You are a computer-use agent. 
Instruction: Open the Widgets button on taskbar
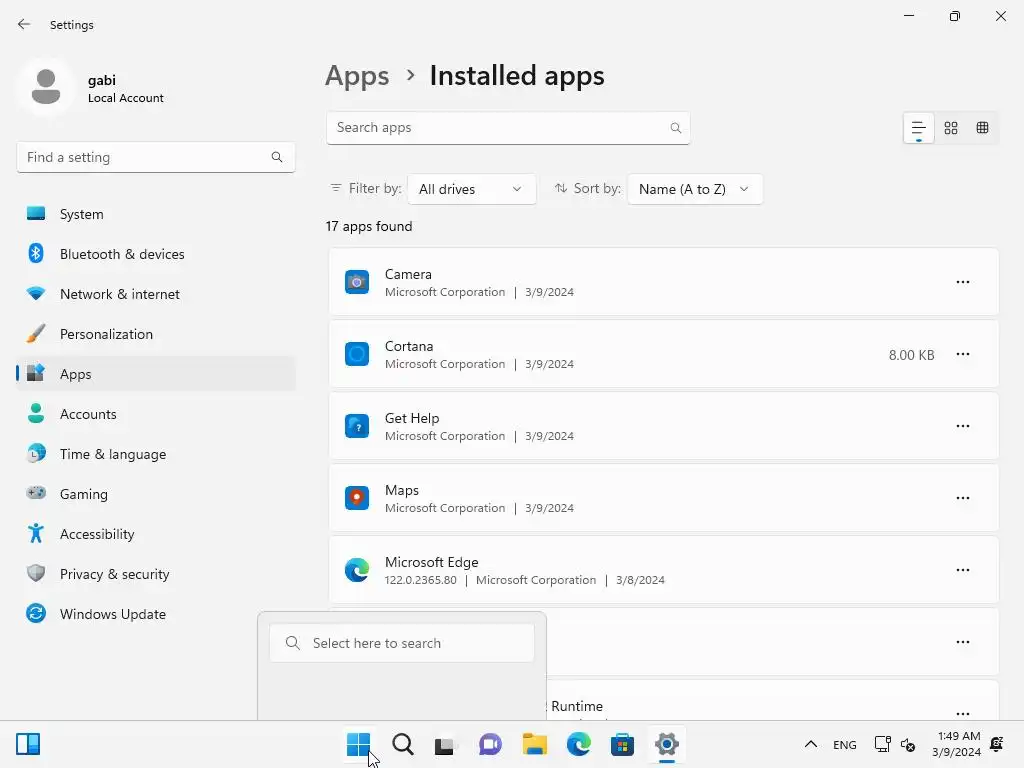tap(28, 744)
